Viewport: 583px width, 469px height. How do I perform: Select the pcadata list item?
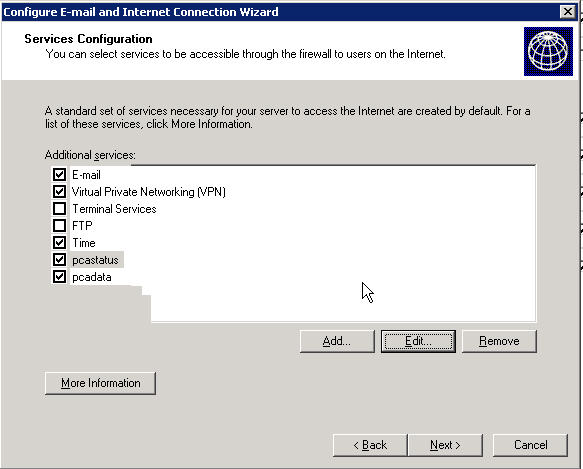[x=92, y=277]
